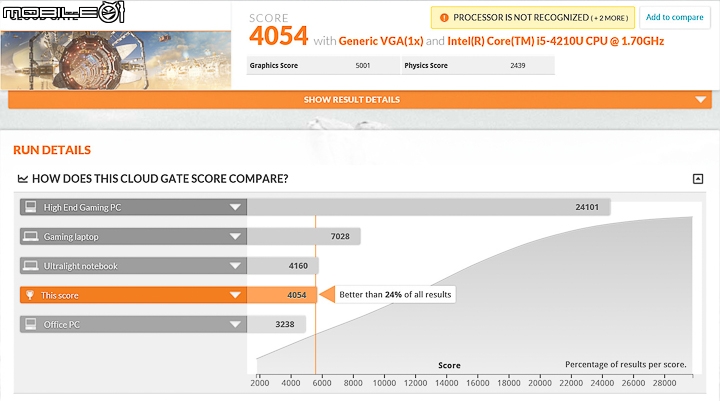
Task: Click the High End Gaming PC computer icon
Action: pos(31,207)
